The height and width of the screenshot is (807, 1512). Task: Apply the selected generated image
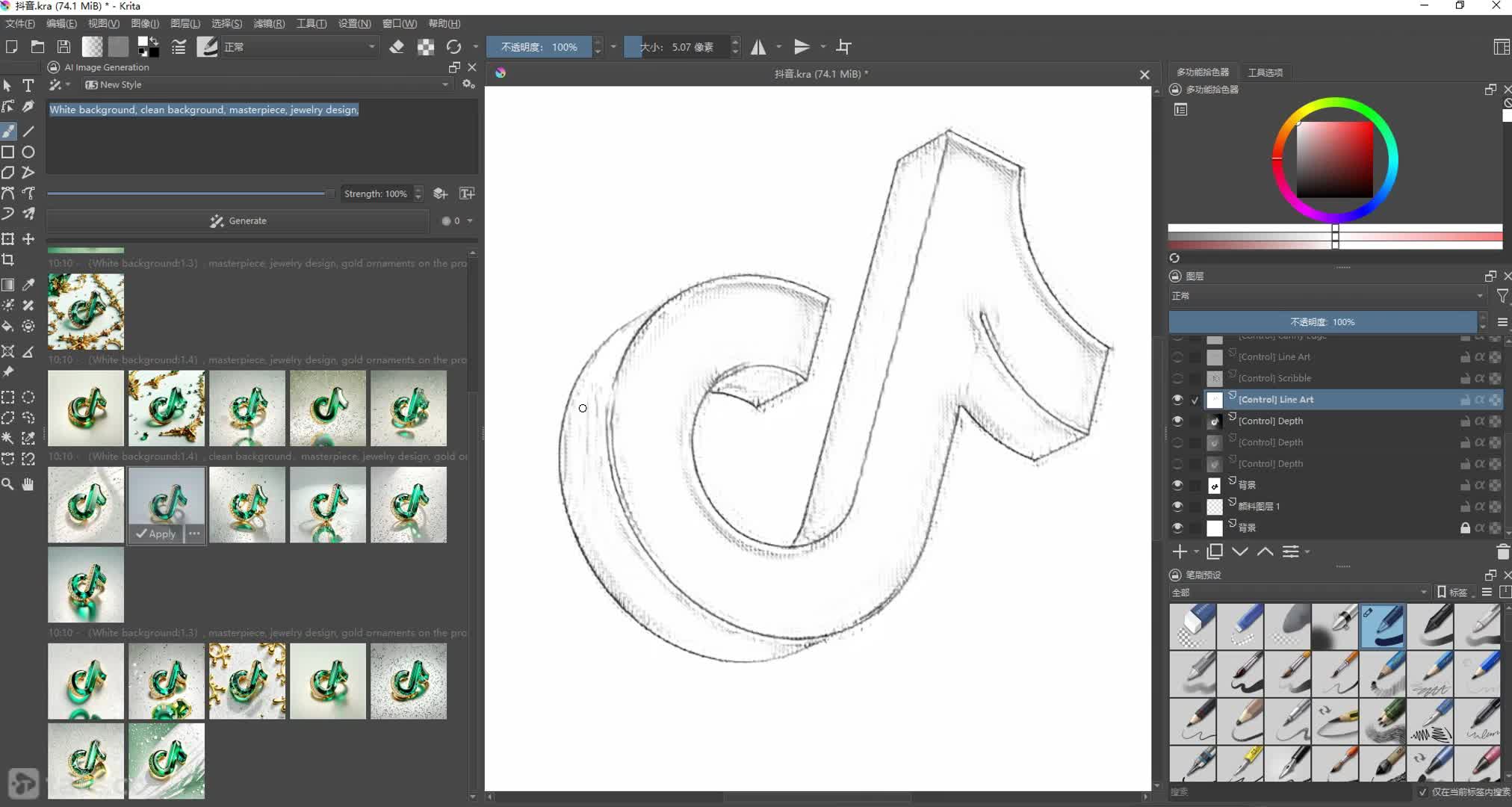coord(155,534)
